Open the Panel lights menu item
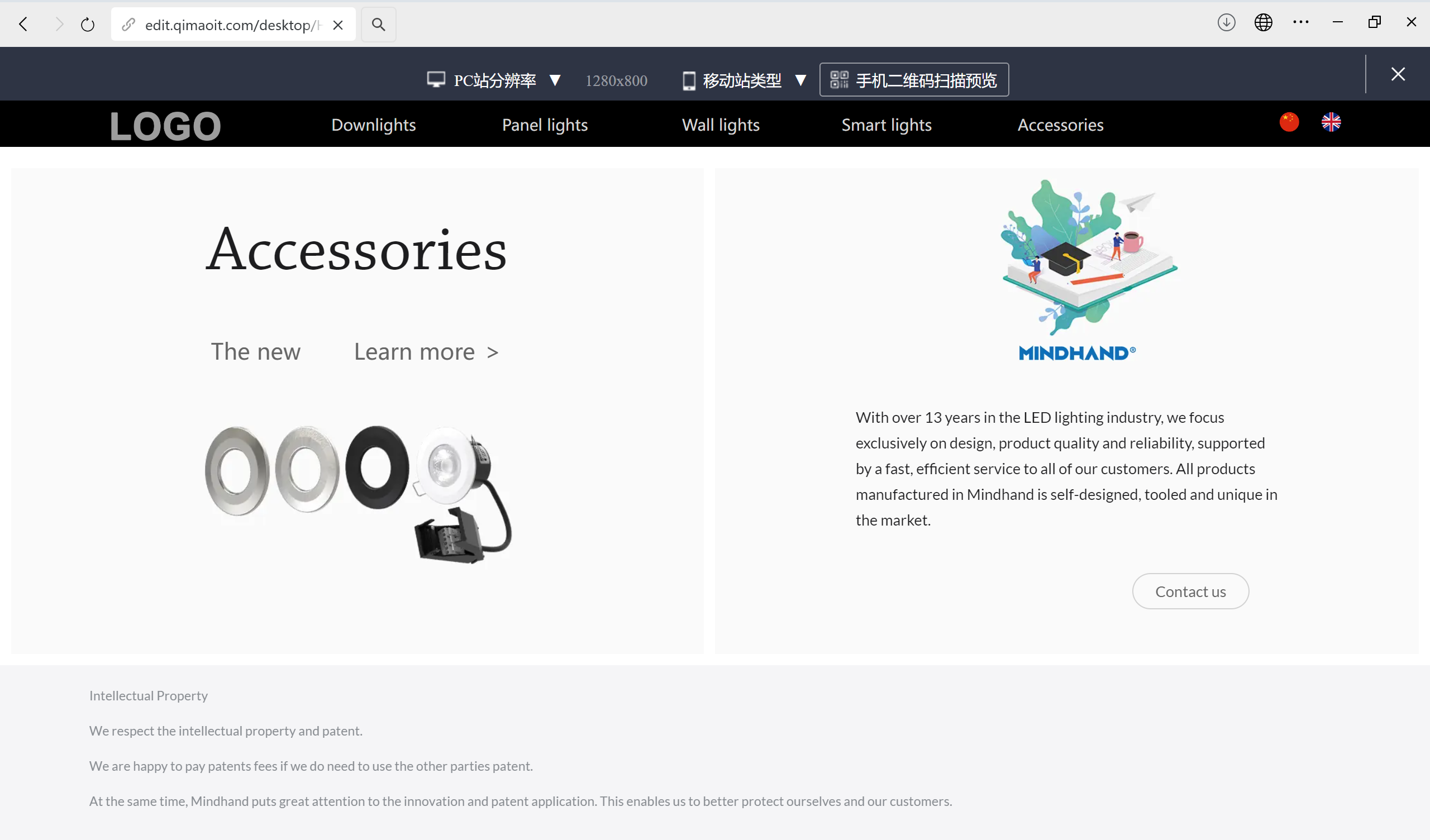This screenshot has height=840, width=1430. (x=545, y=125)
